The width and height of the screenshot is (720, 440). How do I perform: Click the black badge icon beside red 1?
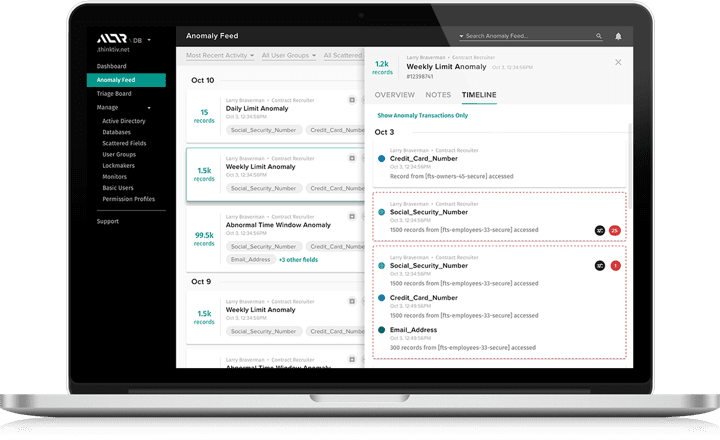pos(600,266)
